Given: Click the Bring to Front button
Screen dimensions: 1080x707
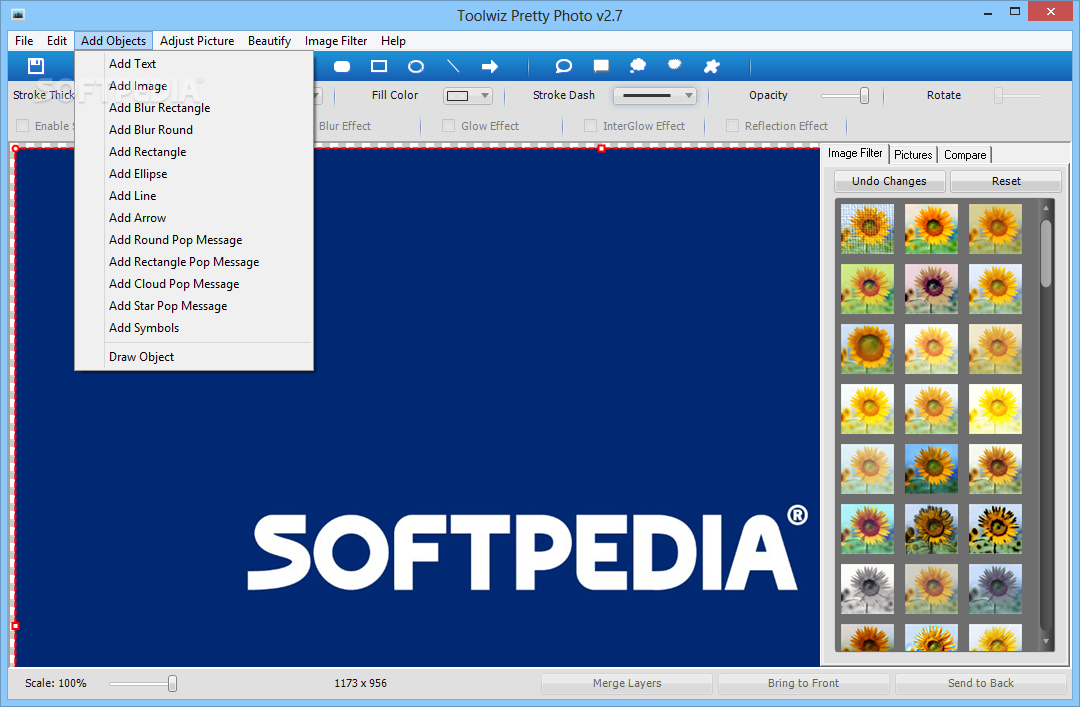Looking at the screenshot, I should click(803, 683).
